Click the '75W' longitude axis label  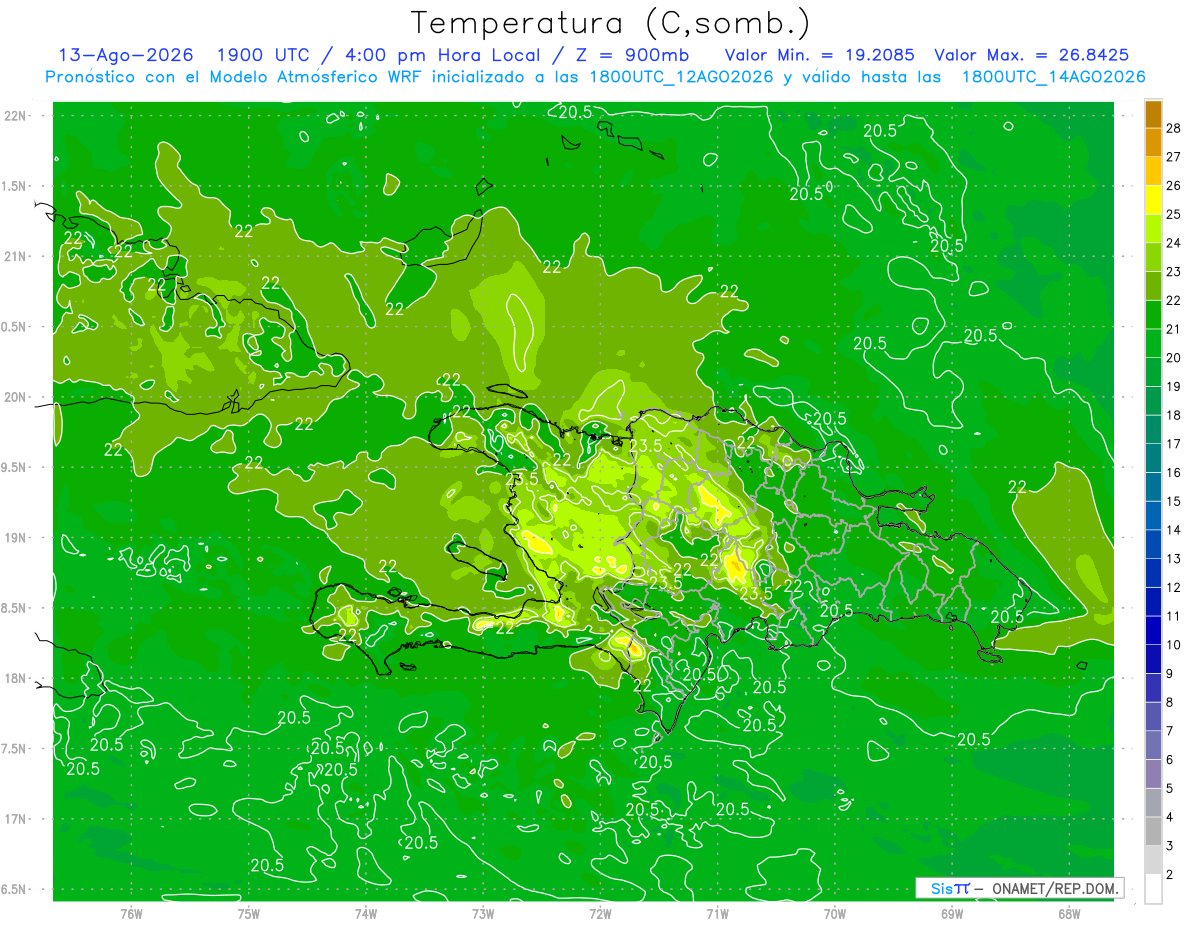tap(249, 914)
